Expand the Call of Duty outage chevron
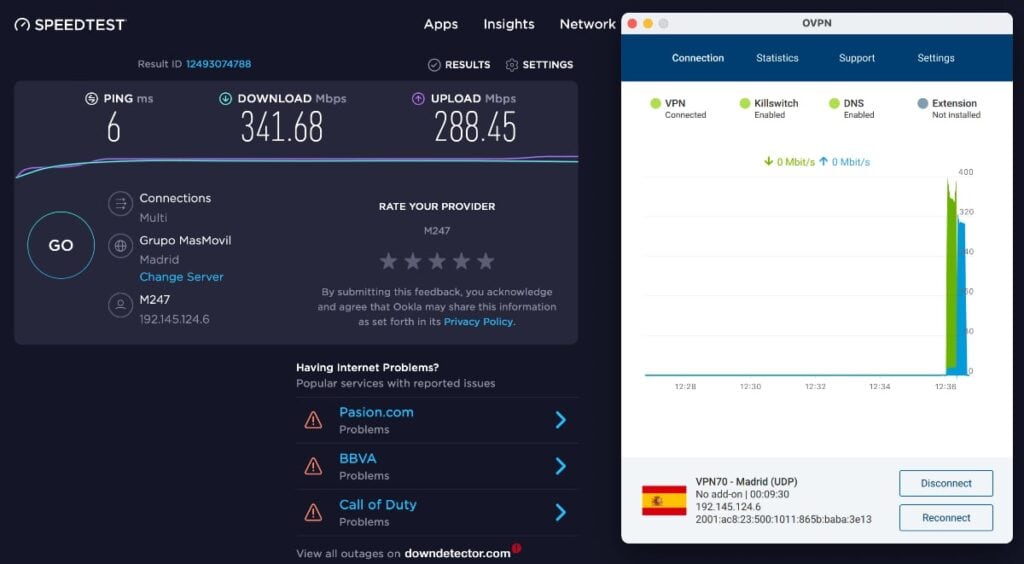The height and width of the screenshot is (564, 1024). 560,512
